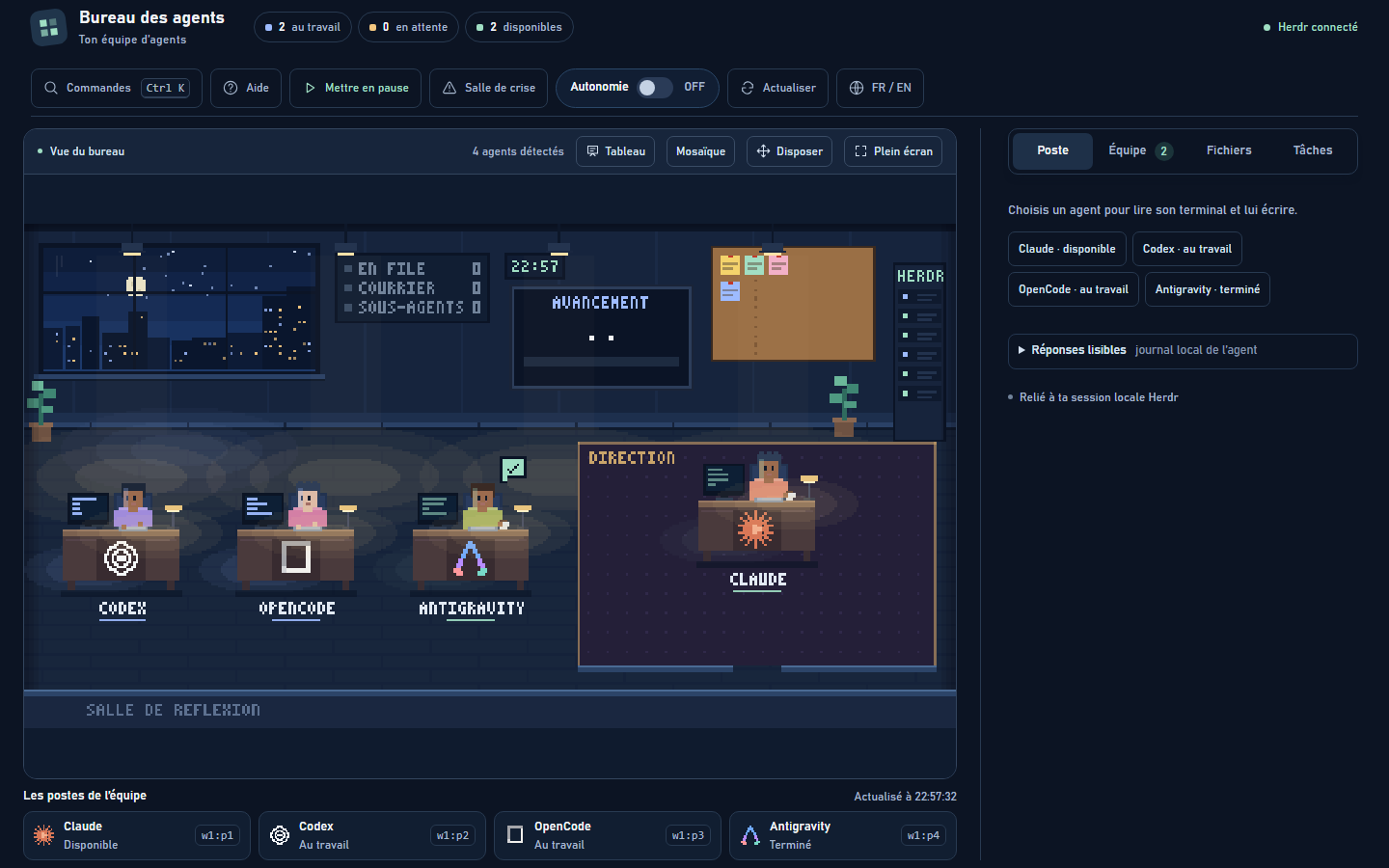Viewport: 1389px width, 868px height.
Task: Click the Bureau des agents logo icon
Action: pyautogui.click(x=48, y=28)
